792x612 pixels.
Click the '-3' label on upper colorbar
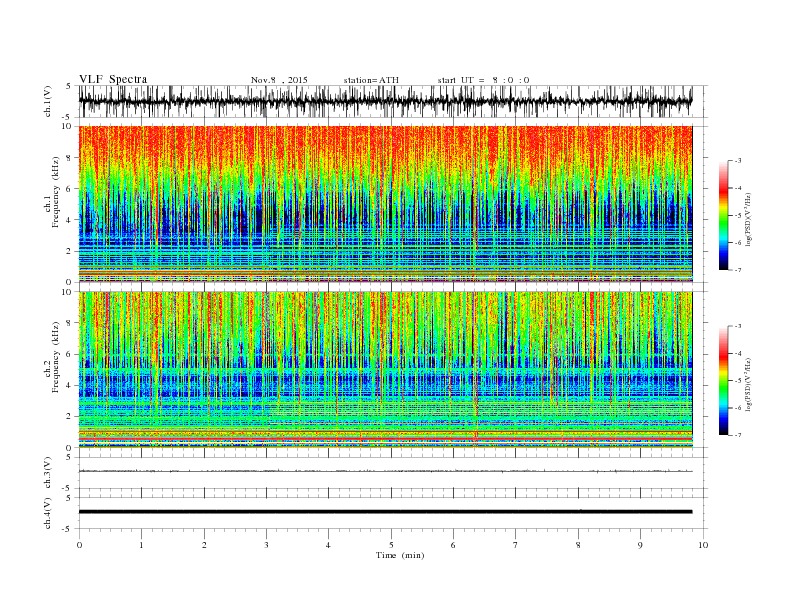738,161
